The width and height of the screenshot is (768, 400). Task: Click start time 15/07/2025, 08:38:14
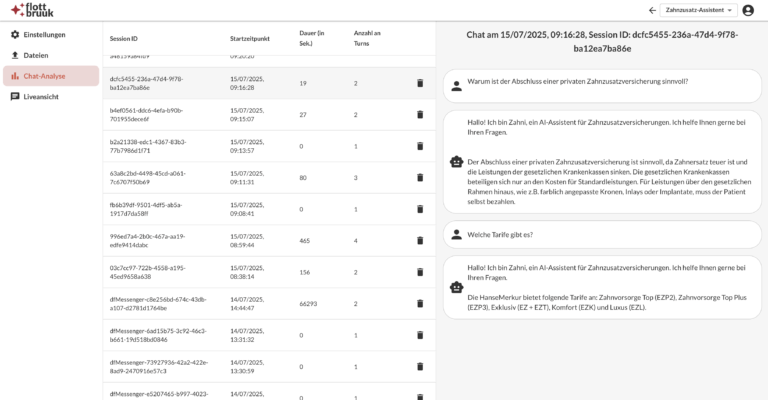(x=247, y=272)
